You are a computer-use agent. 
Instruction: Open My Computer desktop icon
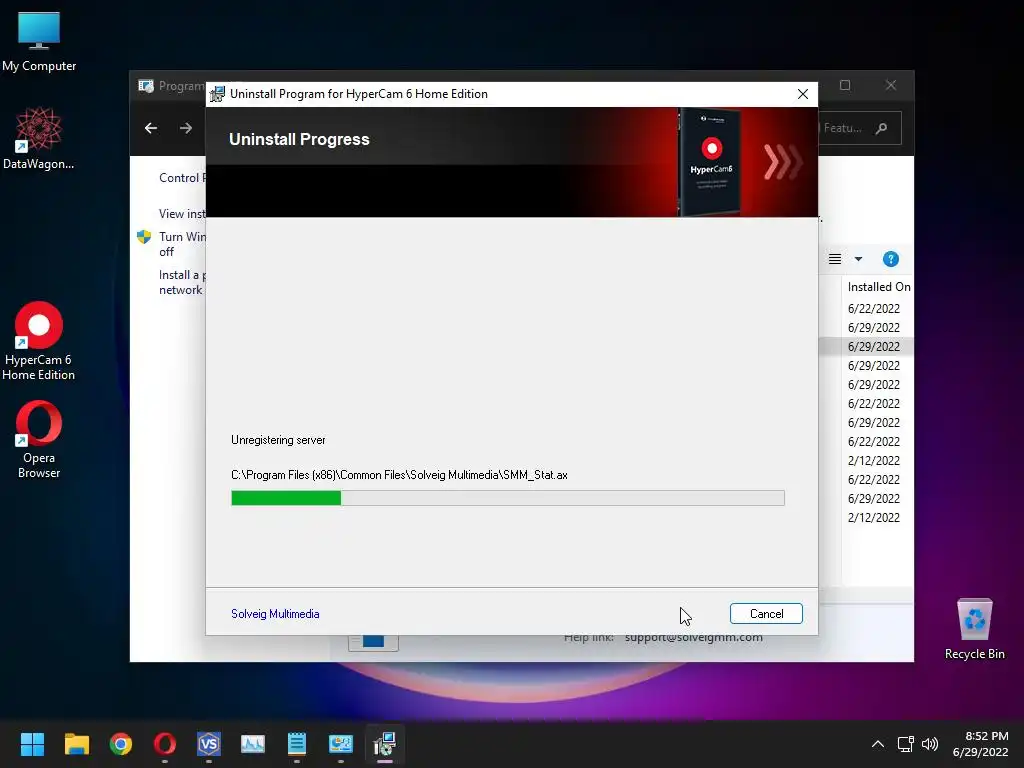click(39, 42)
